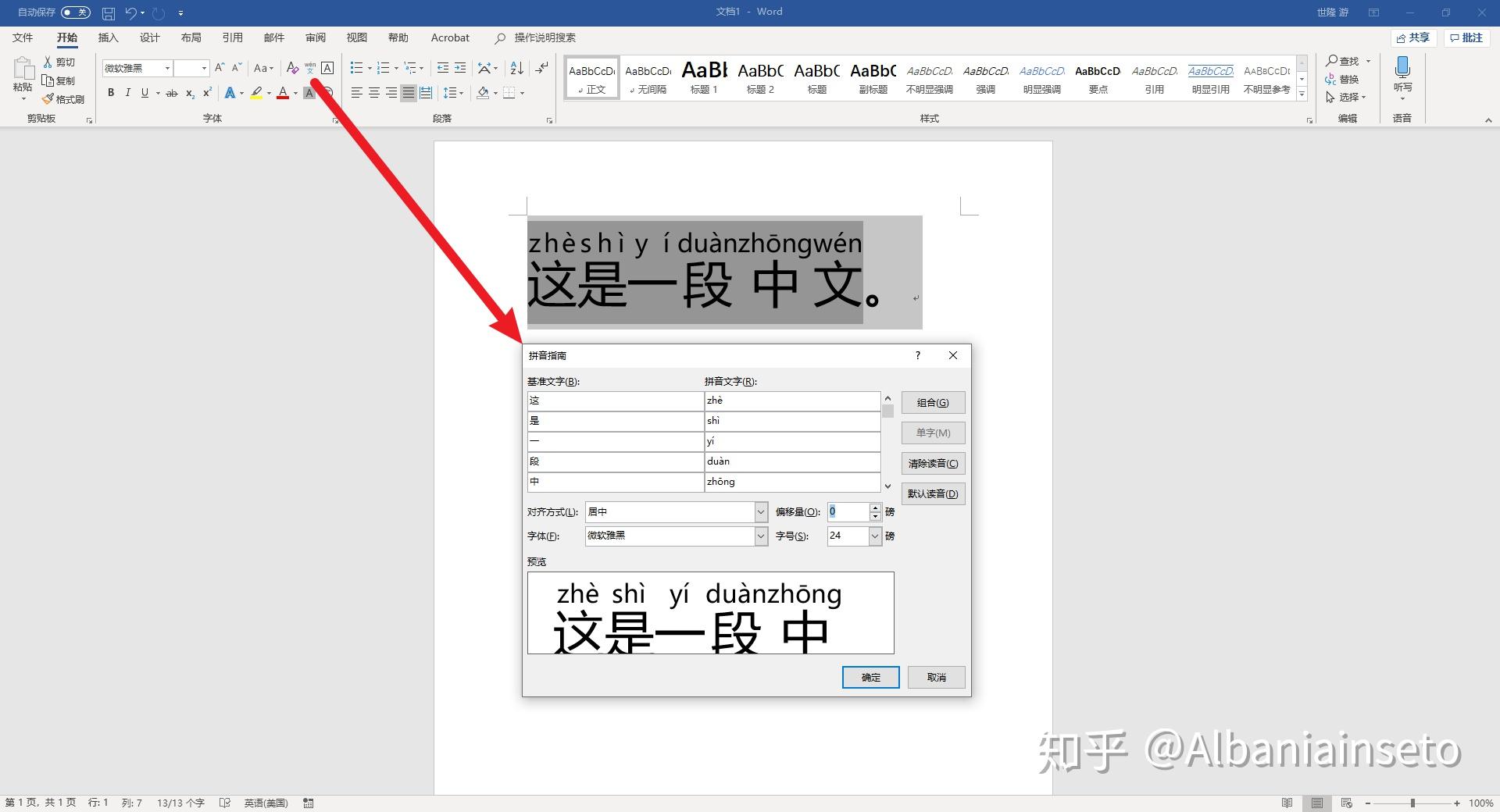Open the font size dropdown in ribbon

pyautogui.click(x=204, y=68)
